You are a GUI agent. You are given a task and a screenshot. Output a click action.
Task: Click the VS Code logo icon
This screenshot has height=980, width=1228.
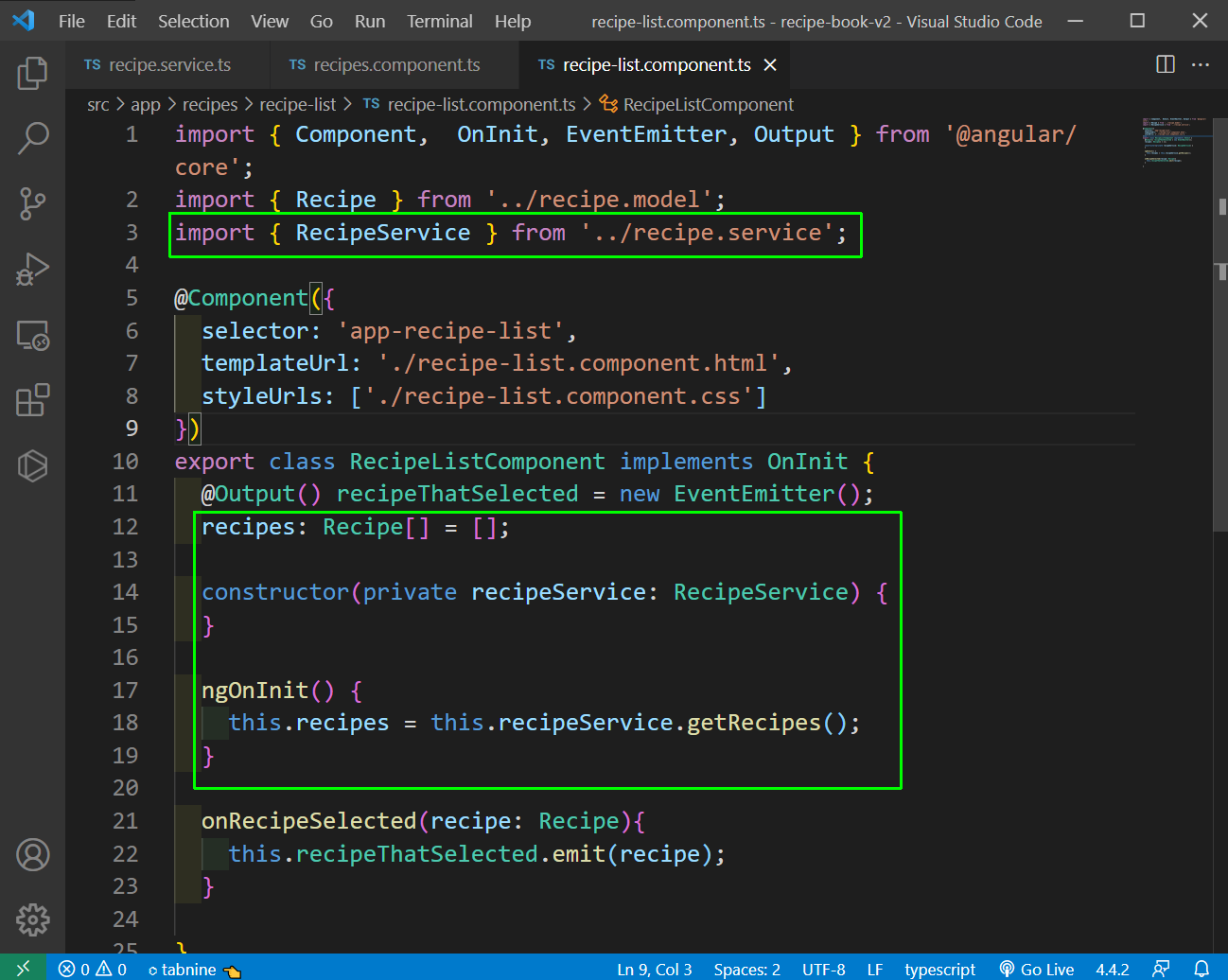pyautogui.click(x=24, y=20)
